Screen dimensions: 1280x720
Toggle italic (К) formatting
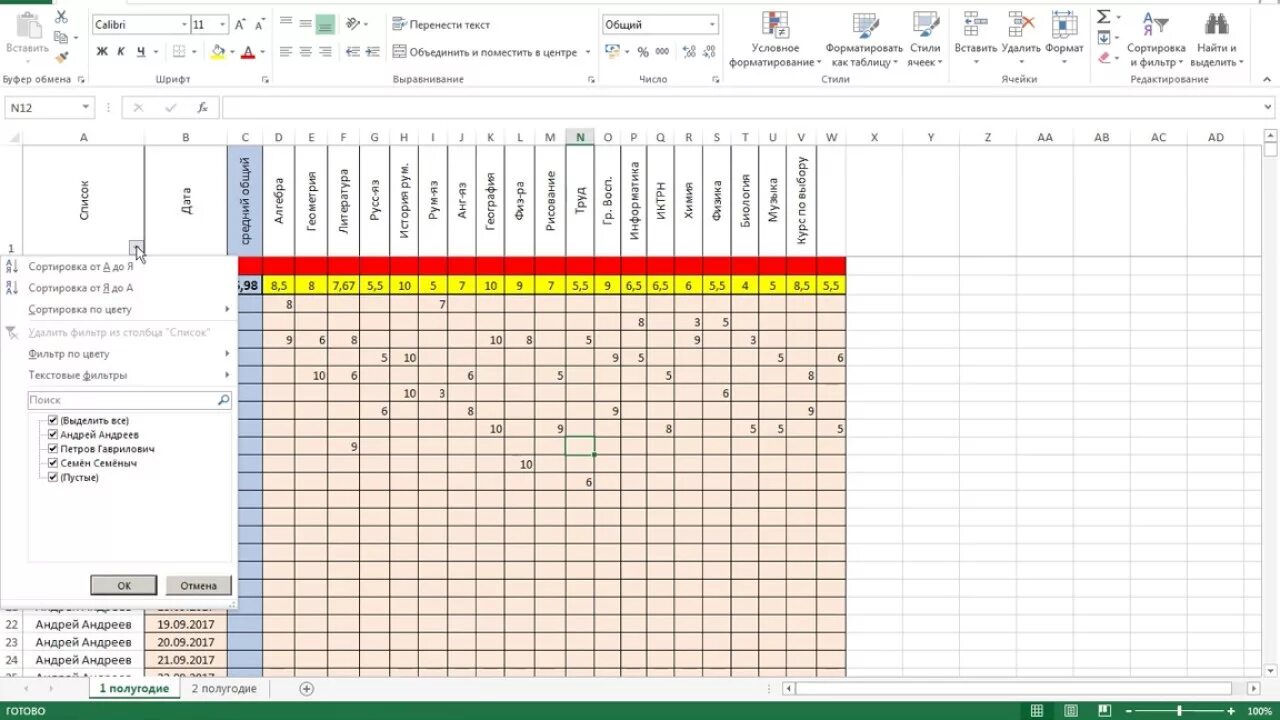[x=121, y=52]
